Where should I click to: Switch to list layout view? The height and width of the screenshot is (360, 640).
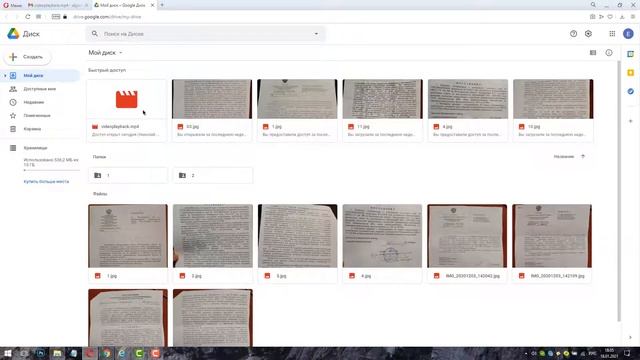(593, 53)
